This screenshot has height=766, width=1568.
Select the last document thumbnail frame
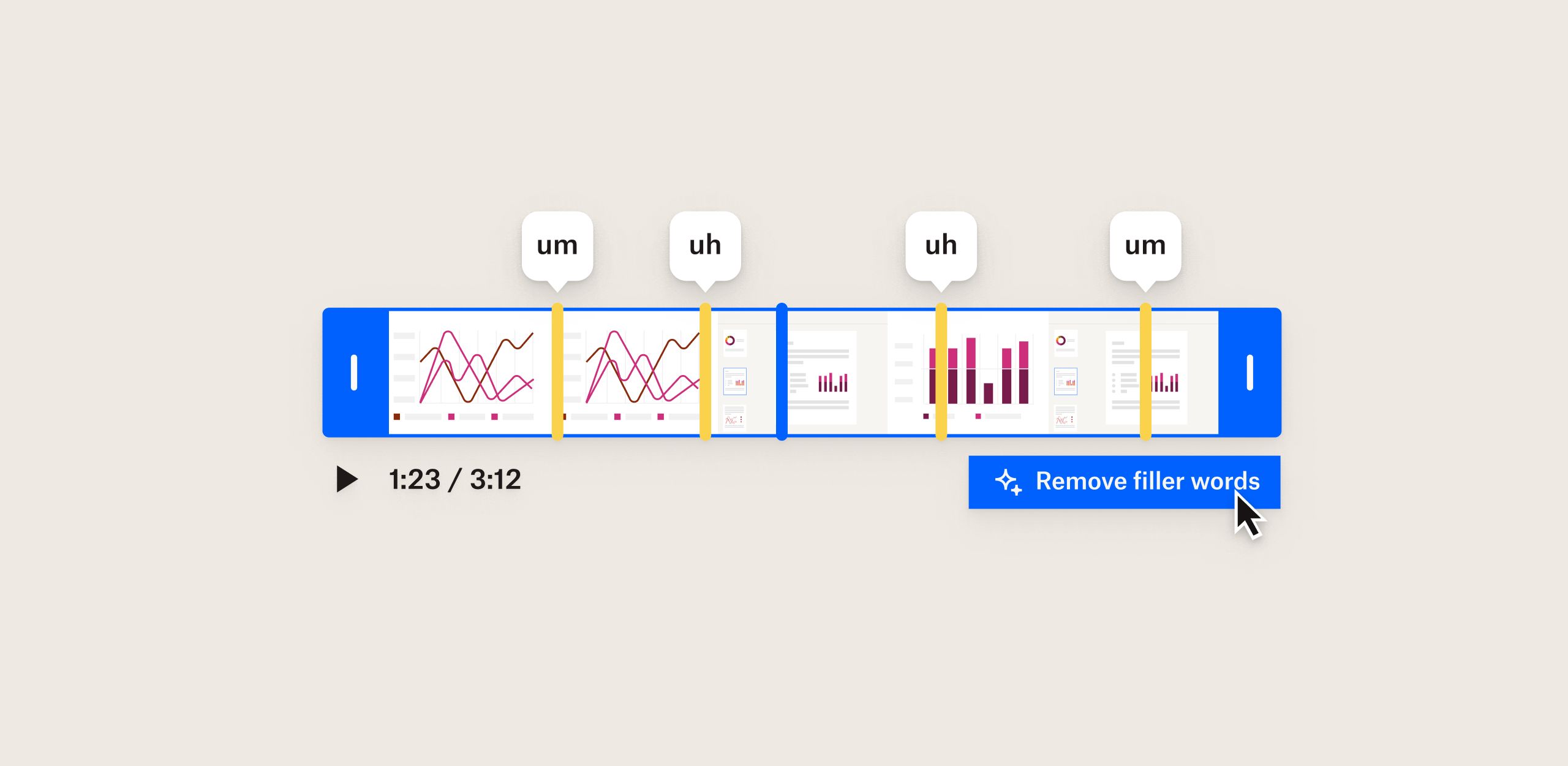[x=1133, y=373]
